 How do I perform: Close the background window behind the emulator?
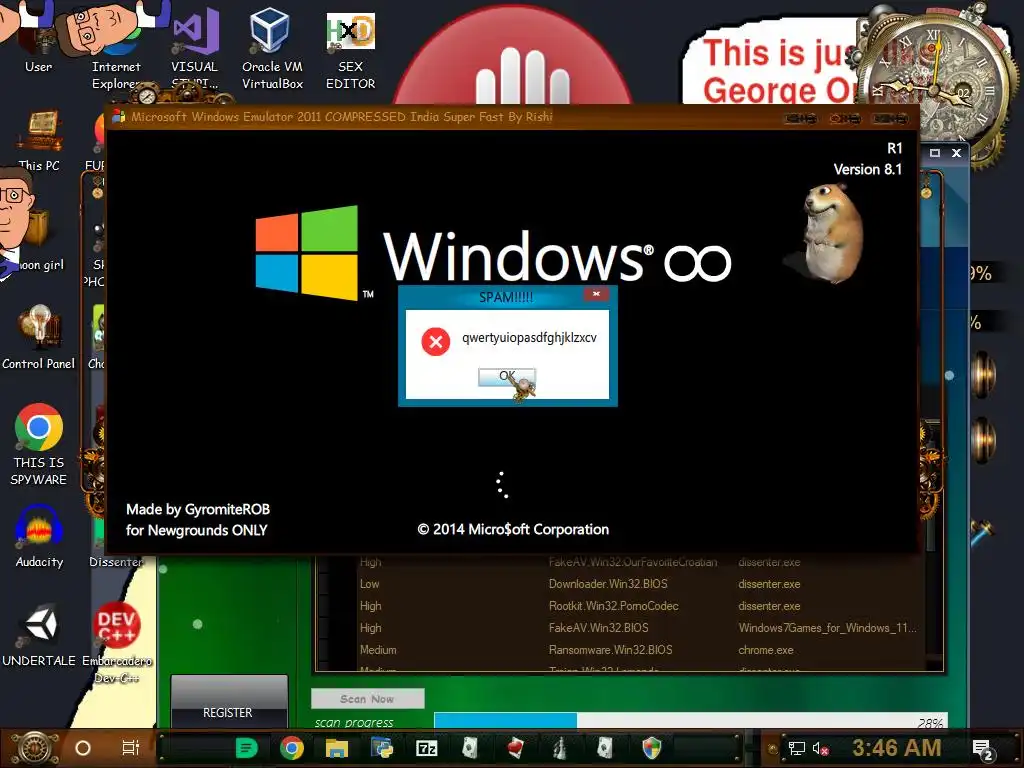point(956,153)
